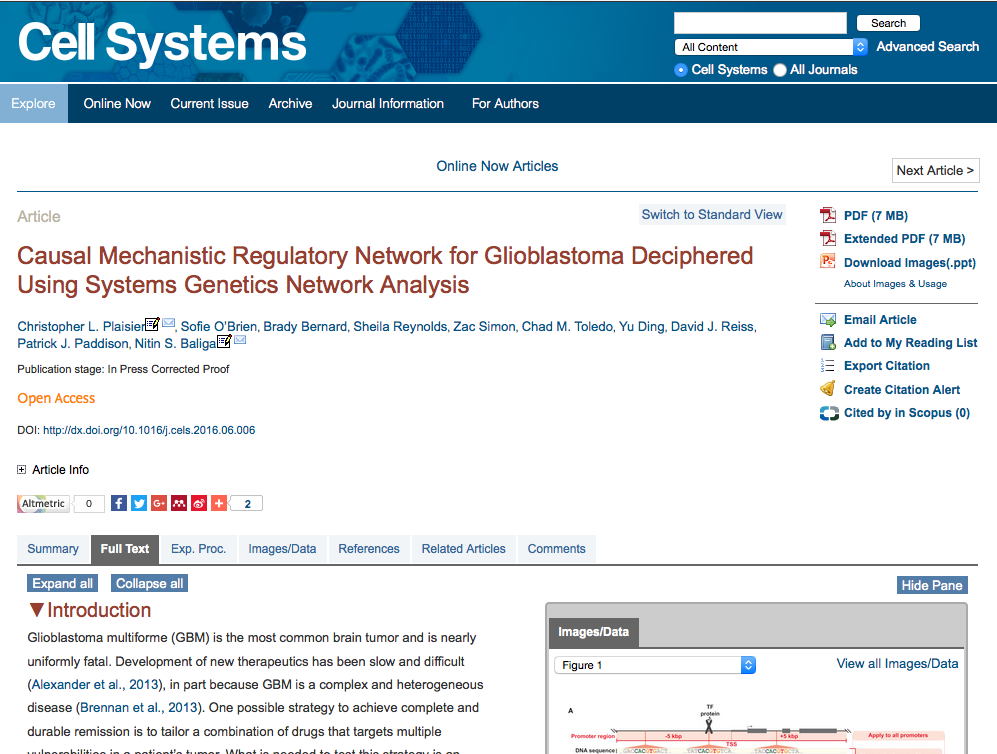Switch to the Exp. Proc. tab
The height and width of the screenshot is (754, 997).
(198, 549)
